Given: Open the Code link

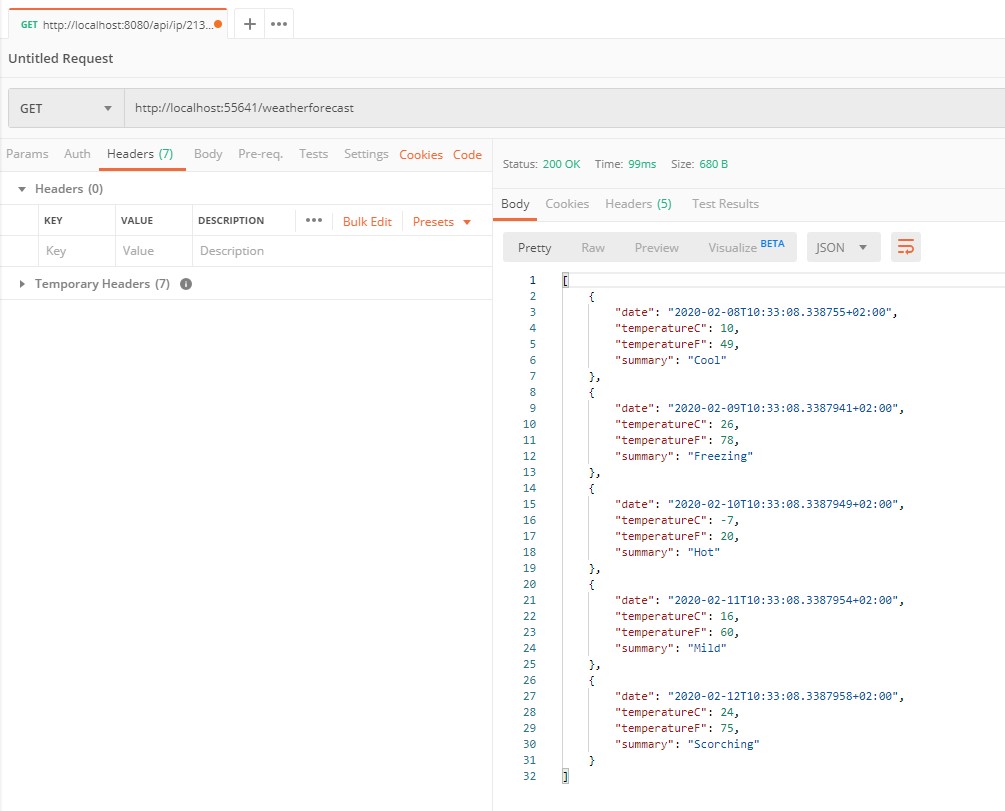Looking at the screenshot, I should [x=467, y=155].
